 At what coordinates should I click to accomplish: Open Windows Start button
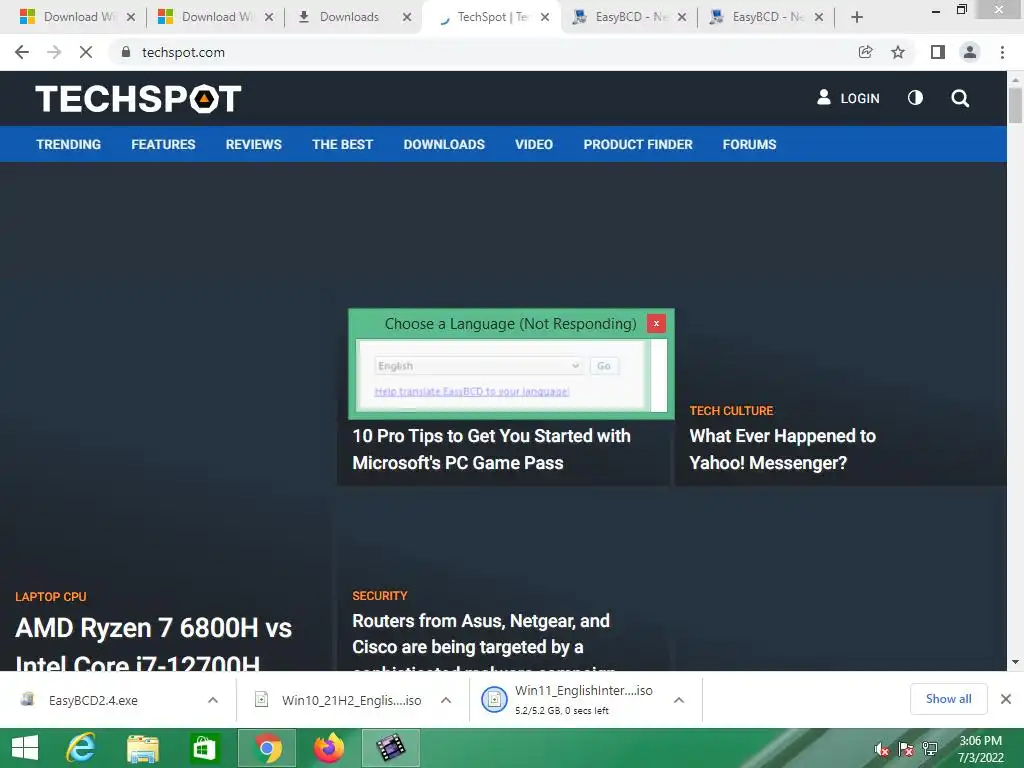tap(25, 748)
